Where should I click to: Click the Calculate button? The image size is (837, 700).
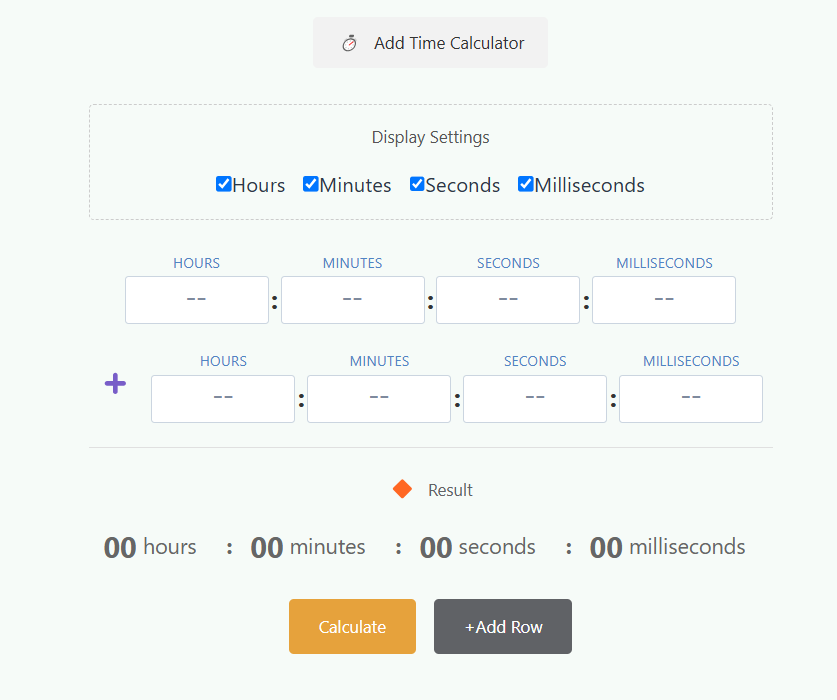coord(352,626)
